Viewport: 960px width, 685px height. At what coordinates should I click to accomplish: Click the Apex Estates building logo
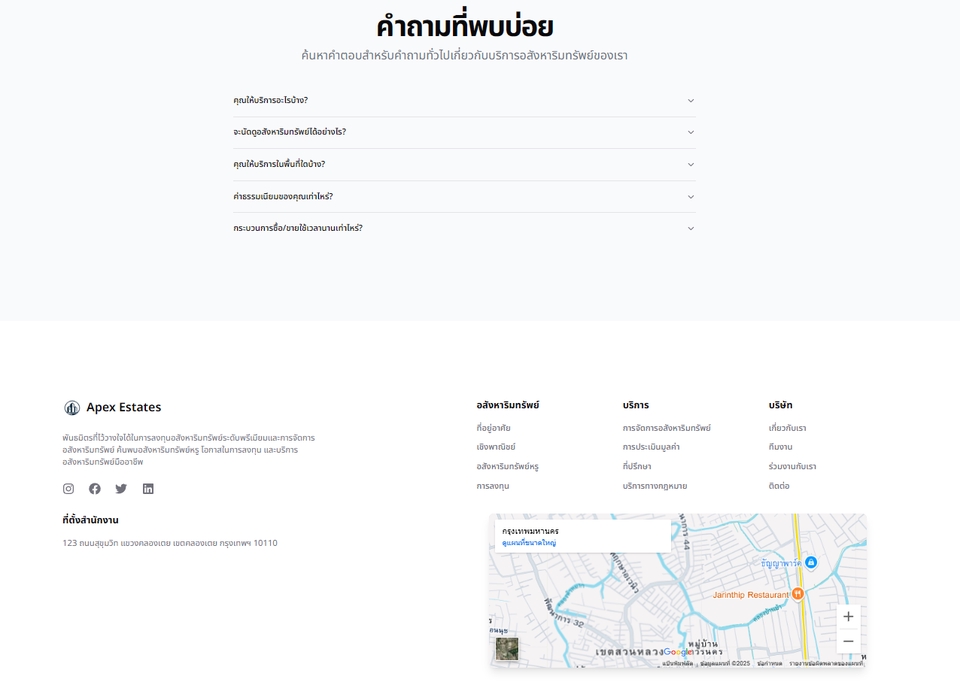[72, 408]
